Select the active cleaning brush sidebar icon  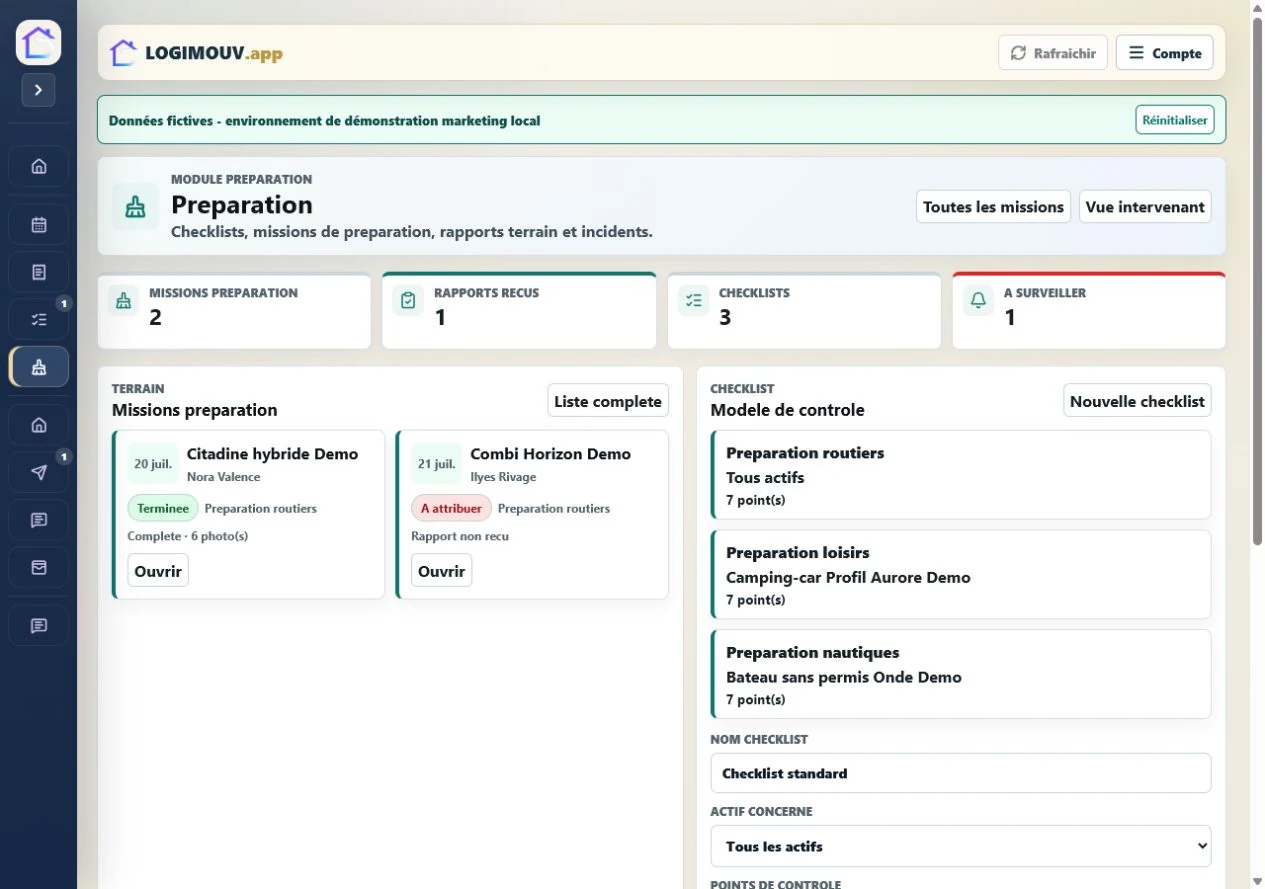[39, 367]
